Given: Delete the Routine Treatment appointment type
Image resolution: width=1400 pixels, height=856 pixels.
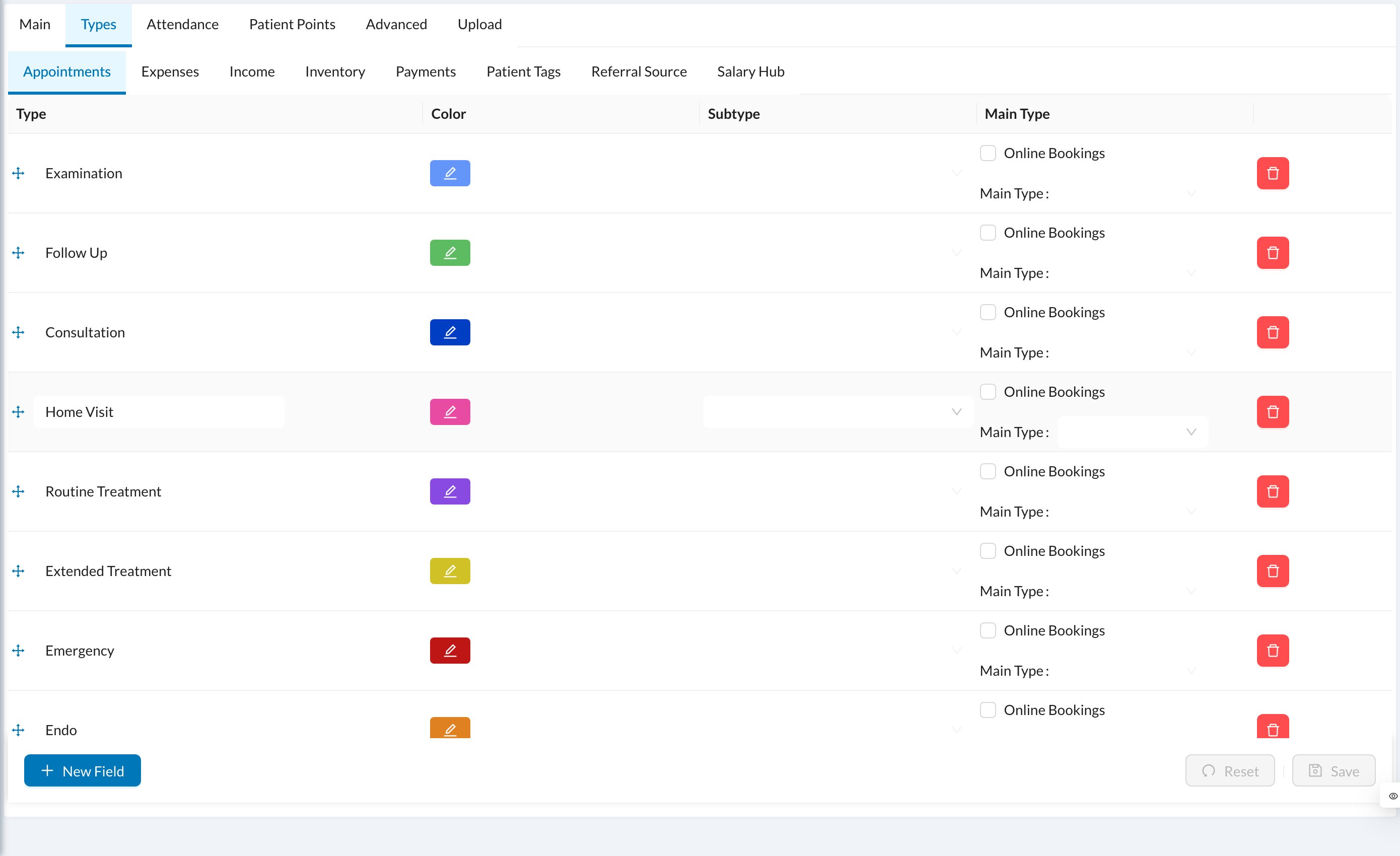Looking at the screenshot, I should [1272, 491].
